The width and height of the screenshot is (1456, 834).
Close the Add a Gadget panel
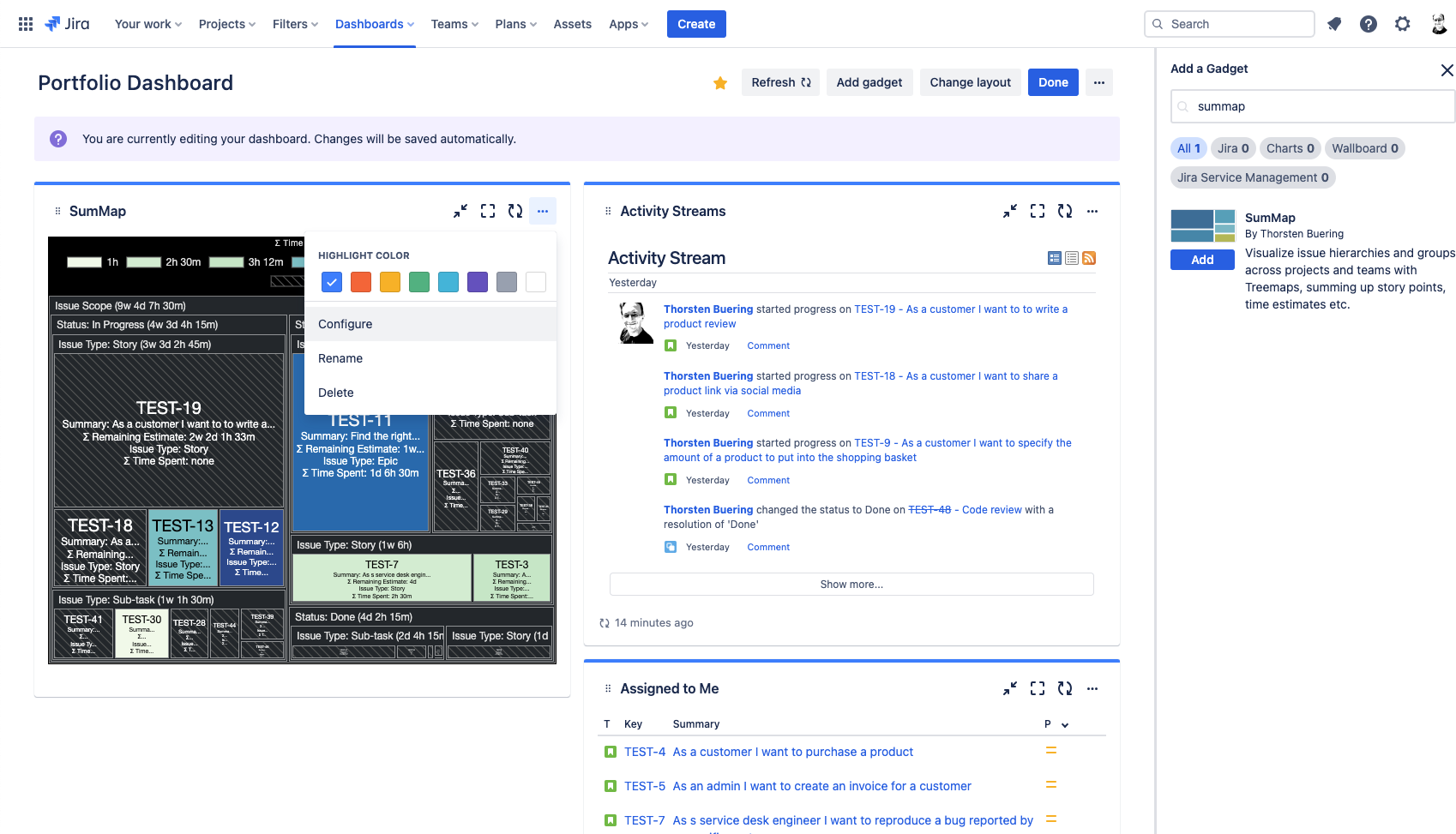point(1447,70)
